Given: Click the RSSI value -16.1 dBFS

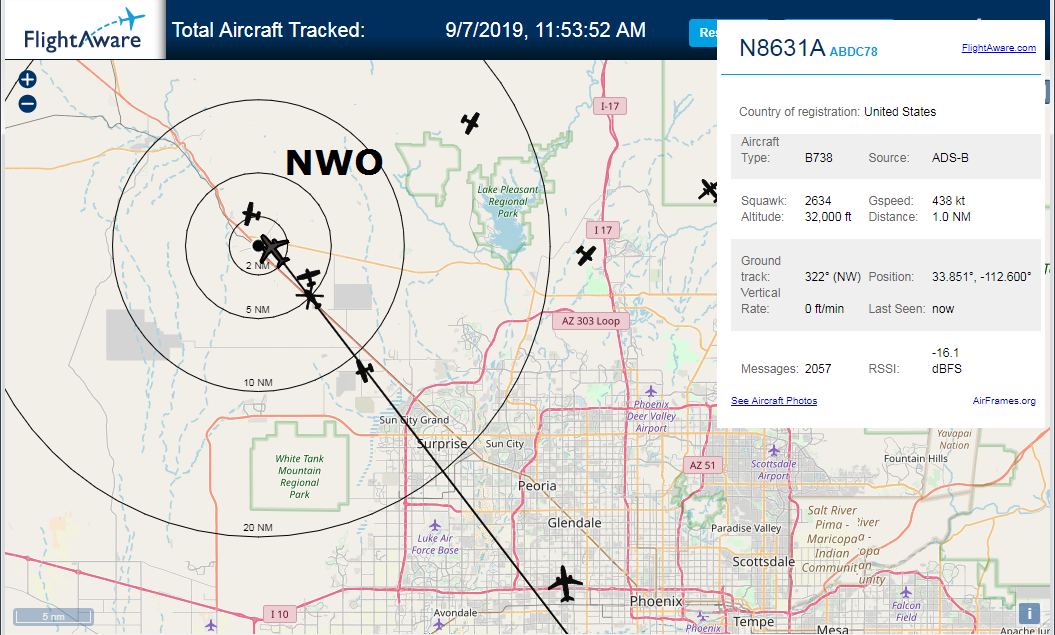Looking at the screenshot, I should pos(947,361).
